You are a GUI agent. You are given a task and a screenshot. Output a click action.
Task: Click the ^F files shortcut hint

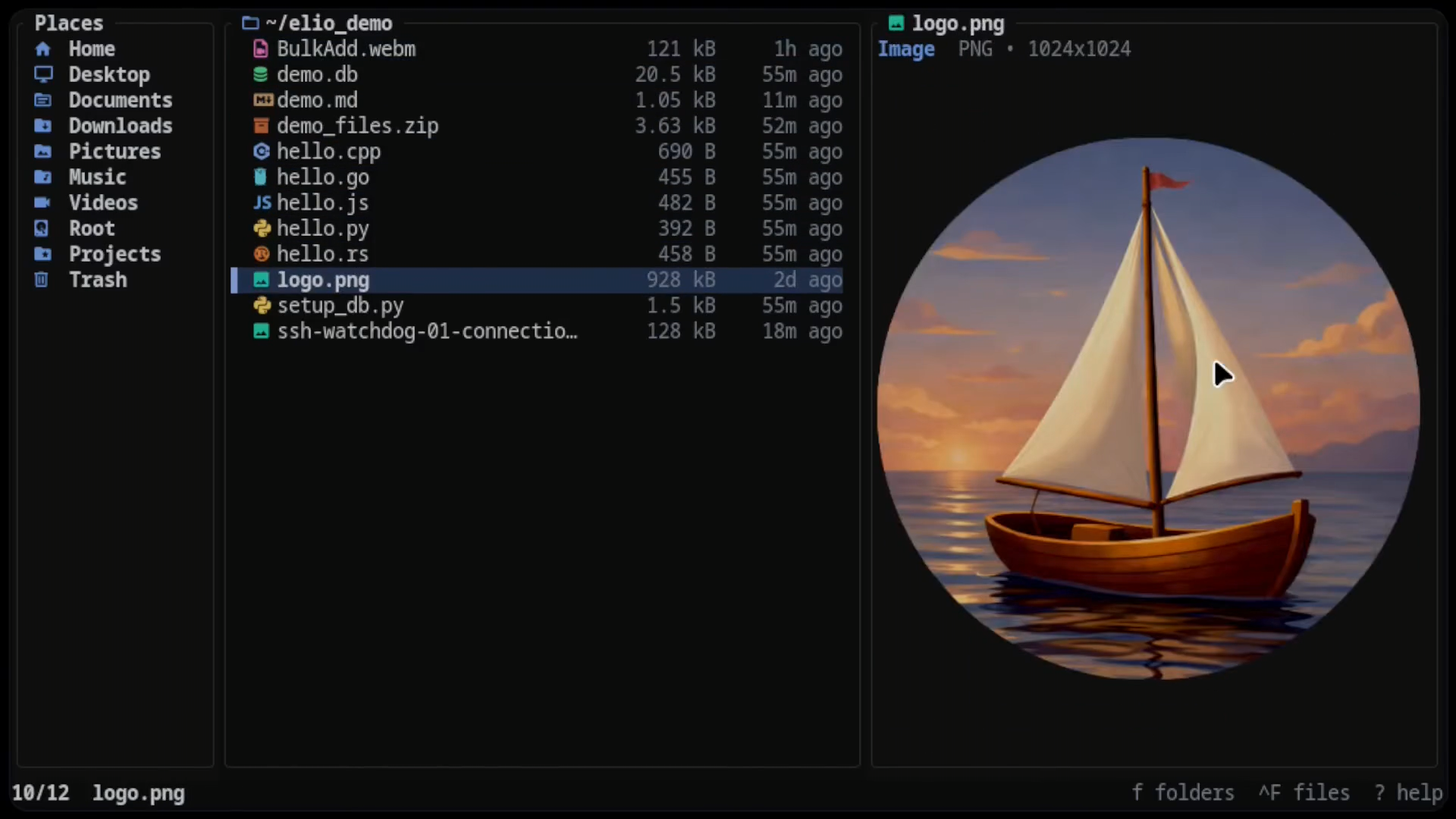click(x=1304, y=792)
